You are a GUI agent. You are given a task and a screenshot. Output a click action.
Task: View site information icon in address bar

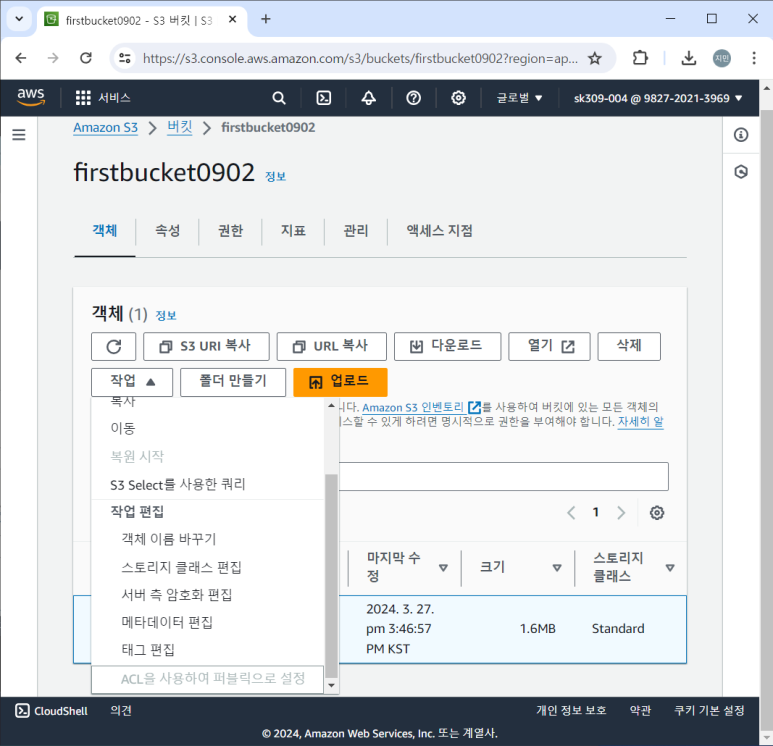(125, 58)
